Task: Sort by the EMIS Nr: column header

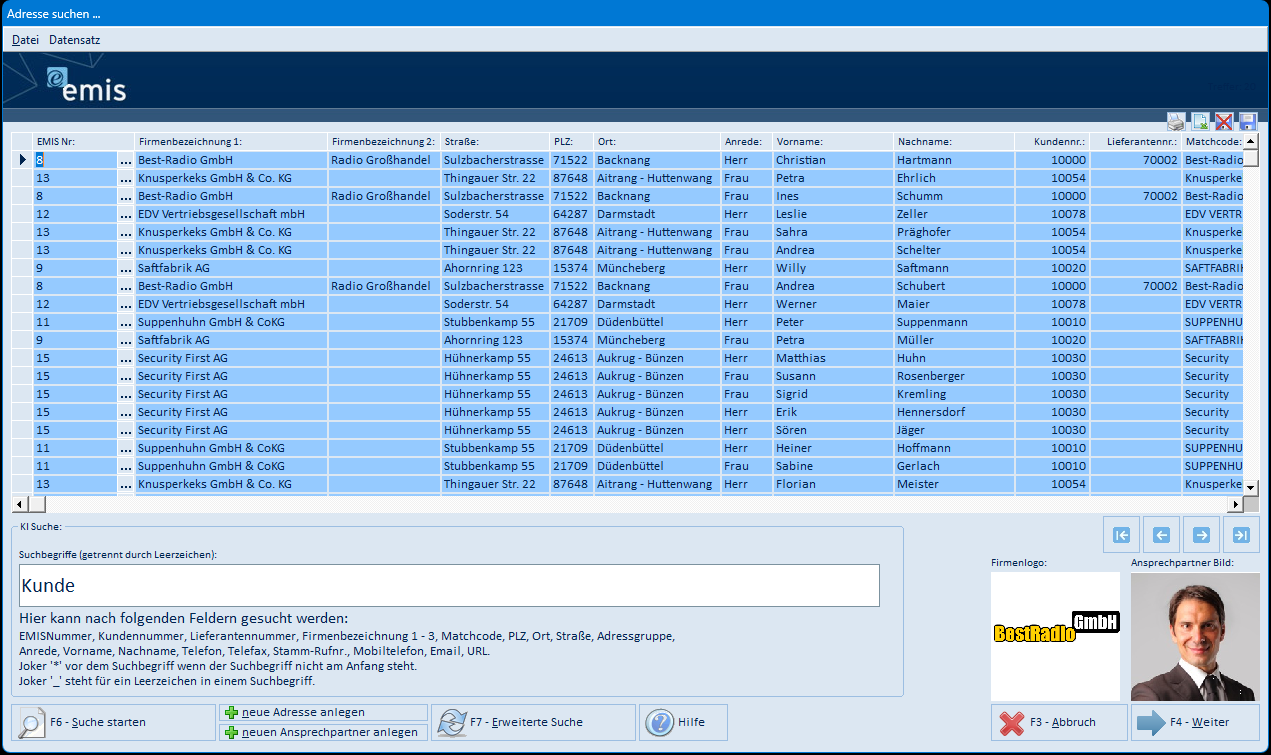Action: tap(83, 142)
